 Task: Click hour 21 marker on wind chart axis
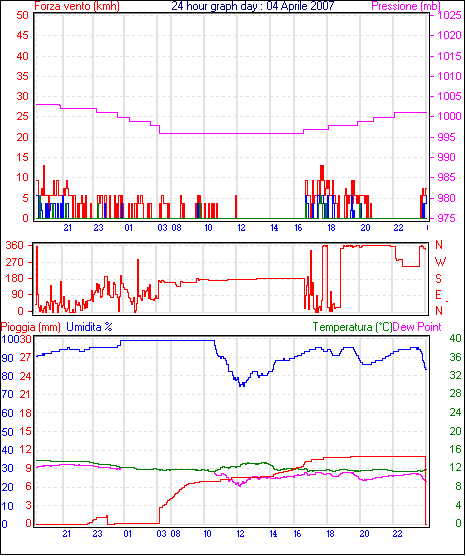click(67, 228)
